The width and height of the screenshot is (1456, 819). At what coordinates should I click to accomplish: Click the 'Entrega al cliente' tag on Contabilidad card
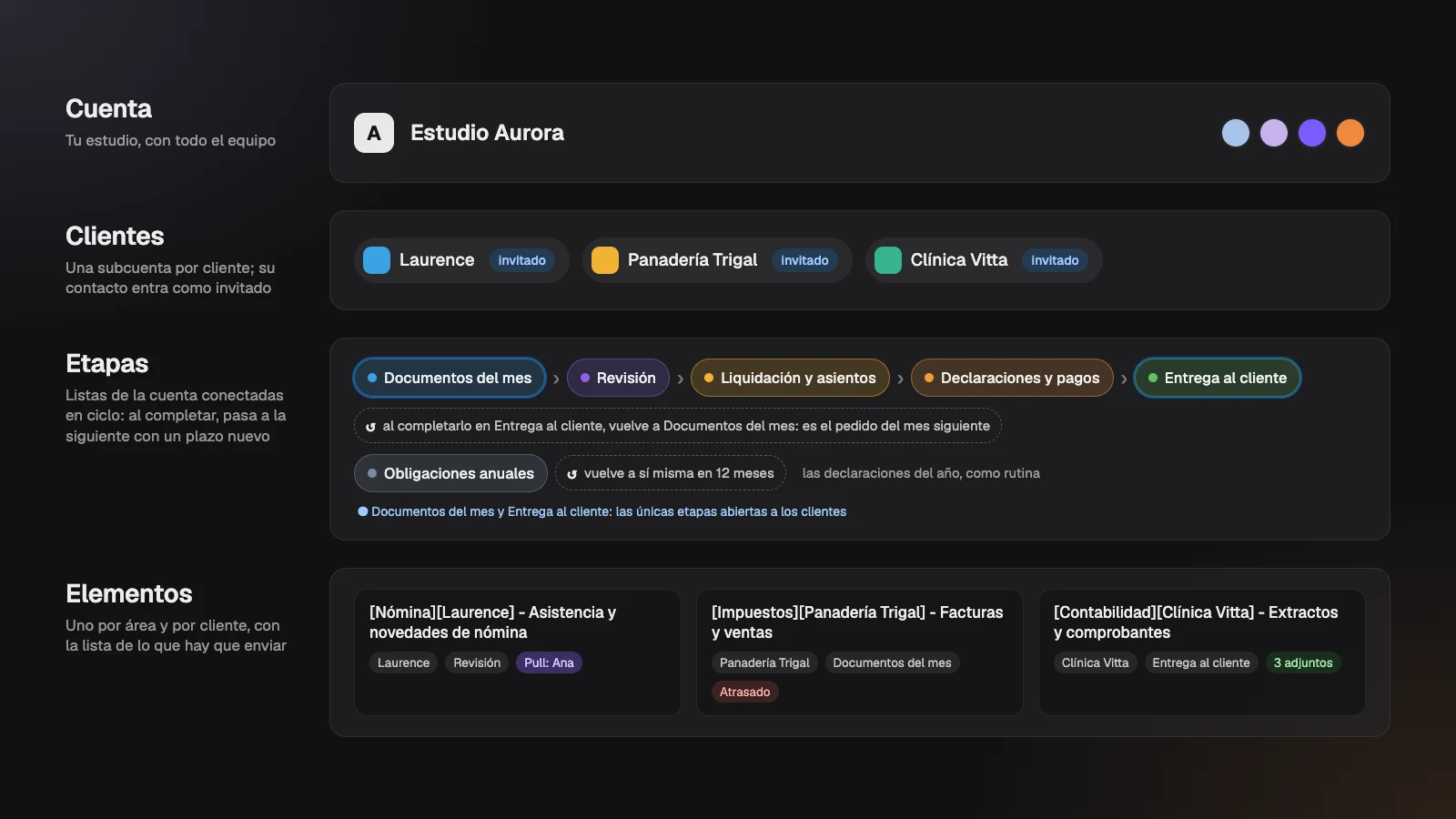(x=1201, y=662)
